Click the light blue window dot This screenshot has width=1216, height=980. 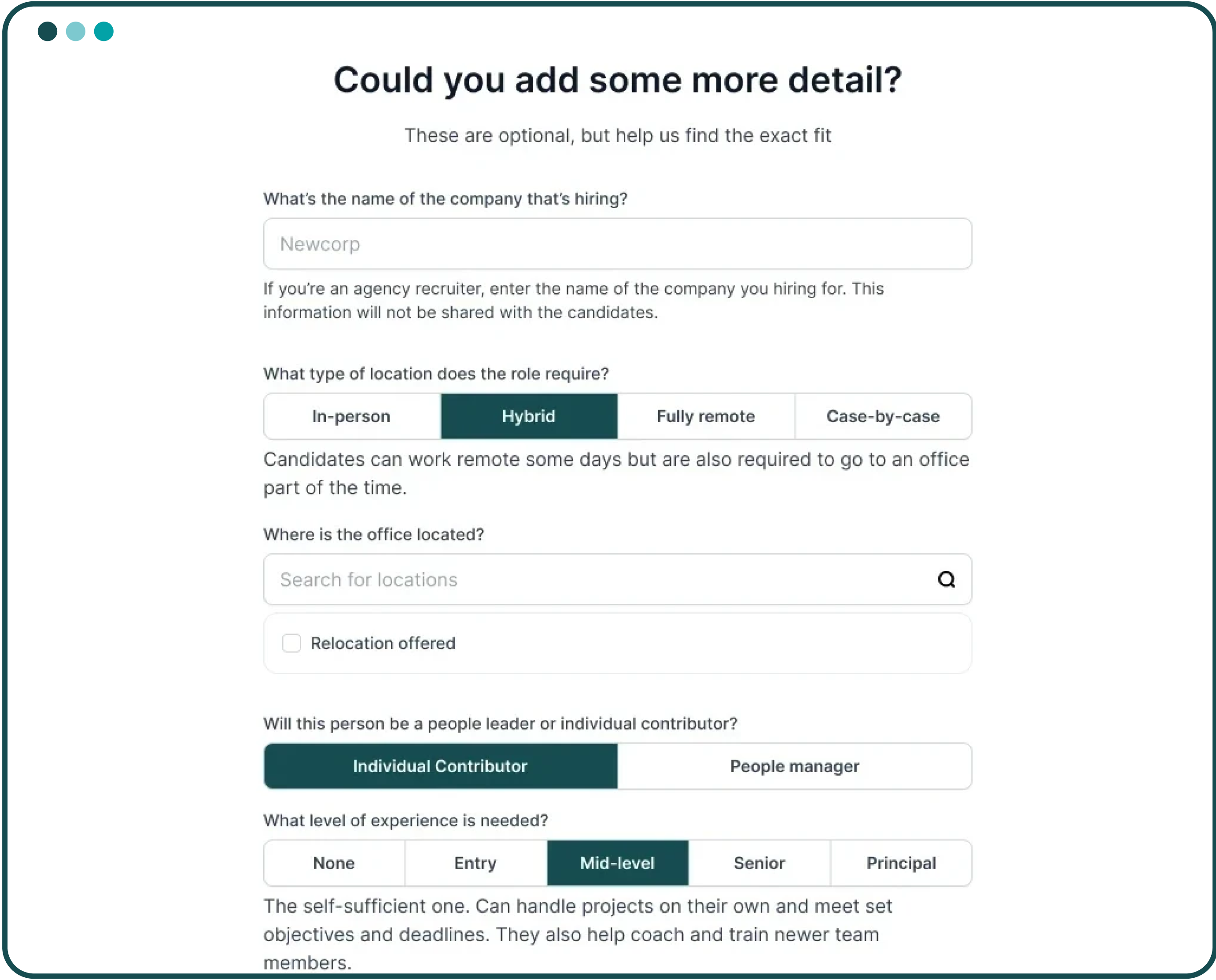pos(76,31)
